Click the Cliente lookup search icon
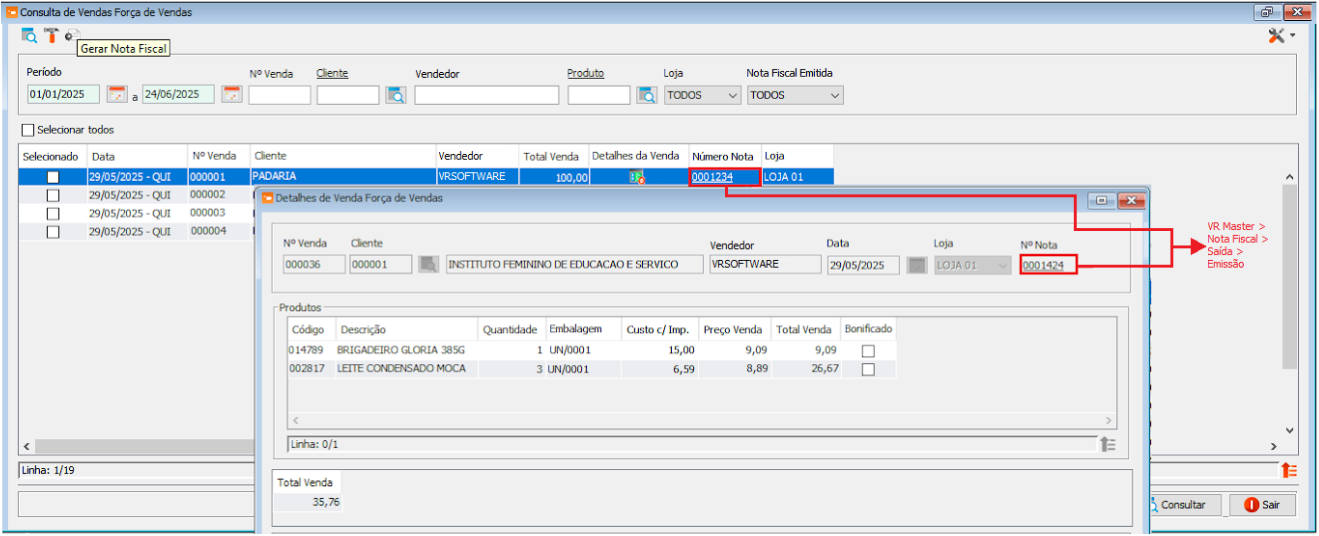 (396, 95)
